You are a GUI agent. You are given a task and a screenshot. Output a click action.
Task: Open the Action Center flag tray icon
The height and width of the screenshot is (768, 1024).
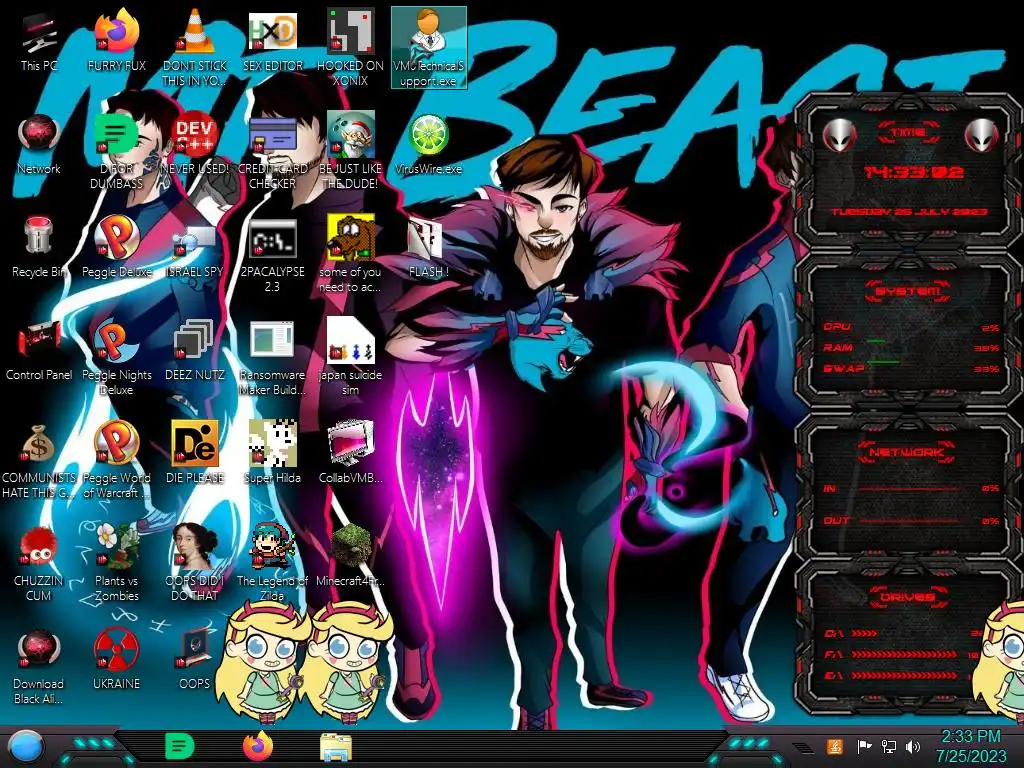click(864, 746)
